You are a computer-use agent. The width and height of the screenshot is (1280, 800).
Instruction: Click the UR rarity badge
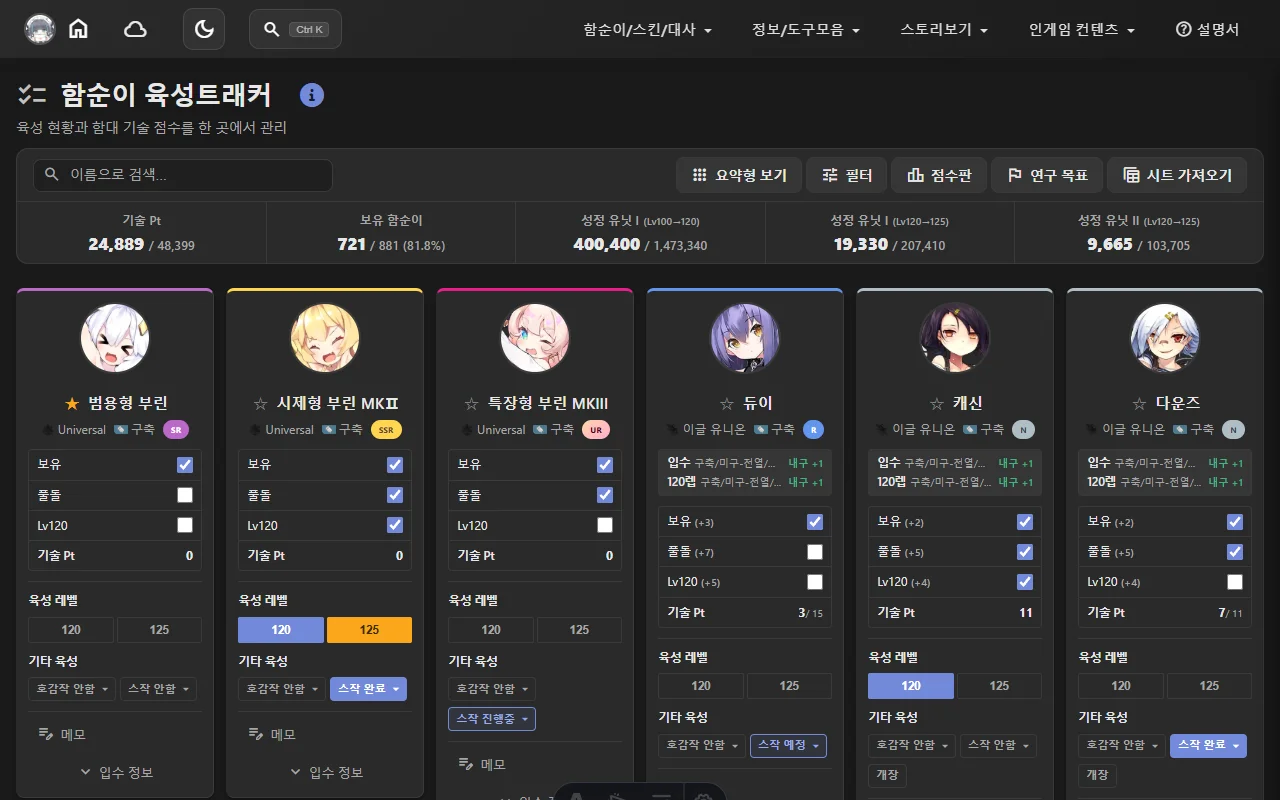(x=596, y=430)
